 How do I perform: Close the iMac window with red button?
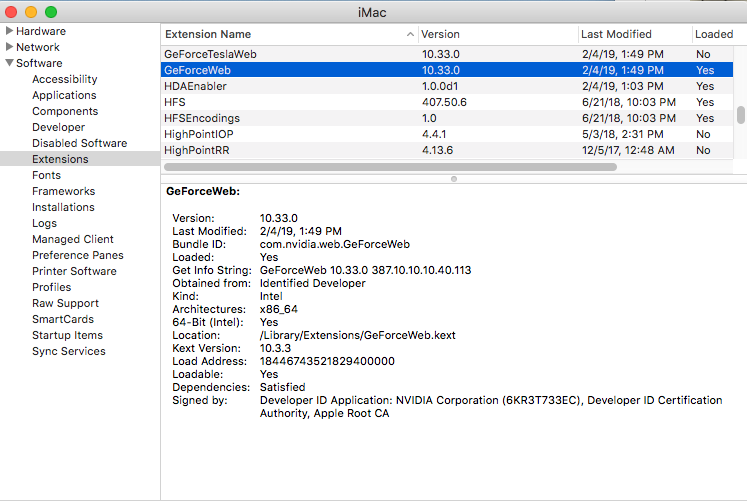(11, 12)
